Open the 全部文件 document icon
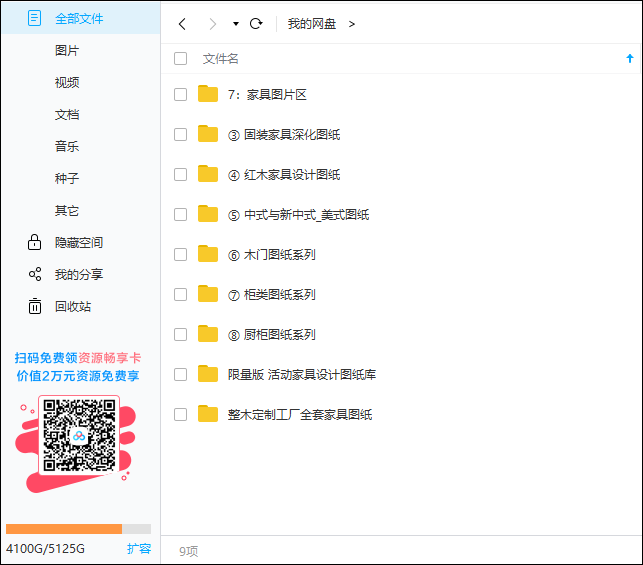The height and width of the screenshot is (565, 643). [34, 18]
